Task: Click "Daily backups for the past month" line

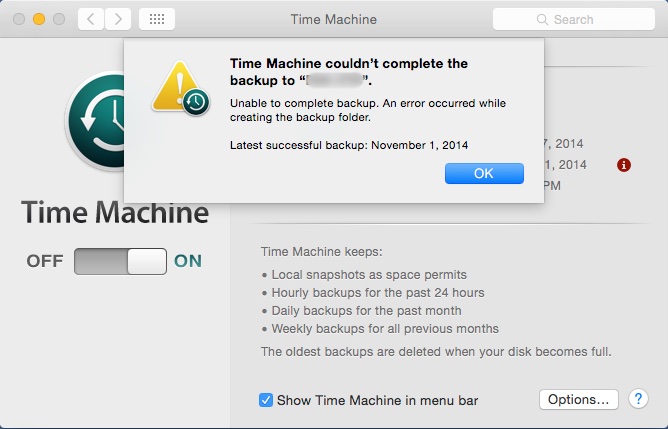Action: (x=366, y=311)
